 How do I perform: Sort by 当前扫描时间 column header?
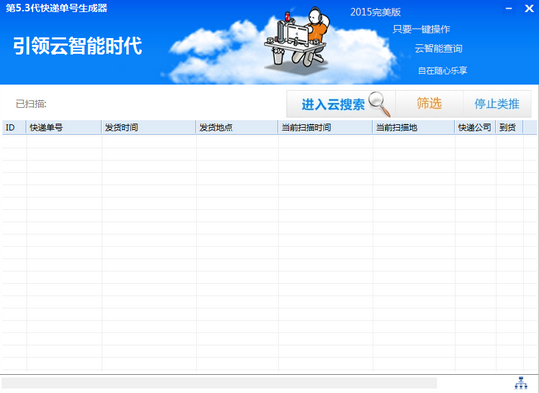point(325,127)
